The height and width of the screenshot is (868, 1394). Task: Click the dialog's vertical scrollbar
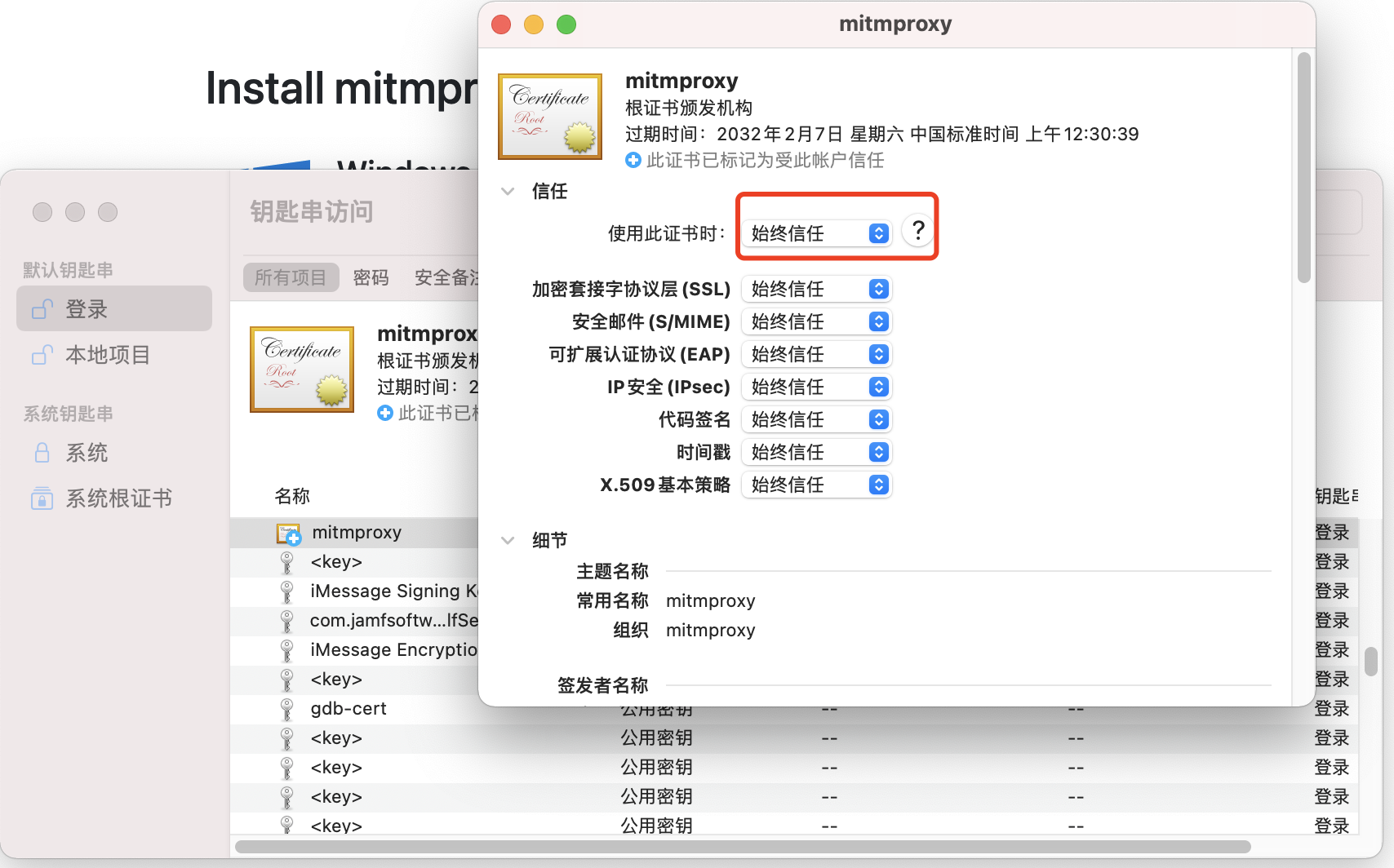1303,168
